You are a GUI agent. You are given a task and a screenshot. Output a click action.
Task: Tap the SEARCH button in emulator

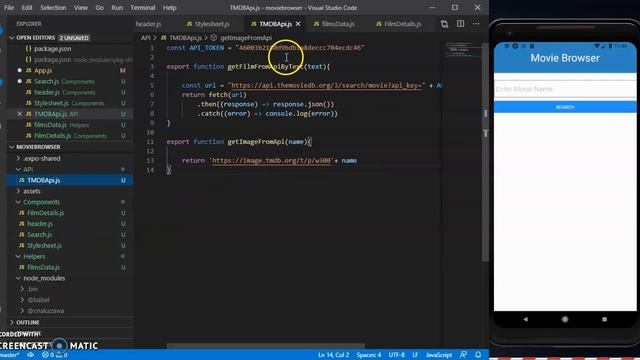pos(565,107)
